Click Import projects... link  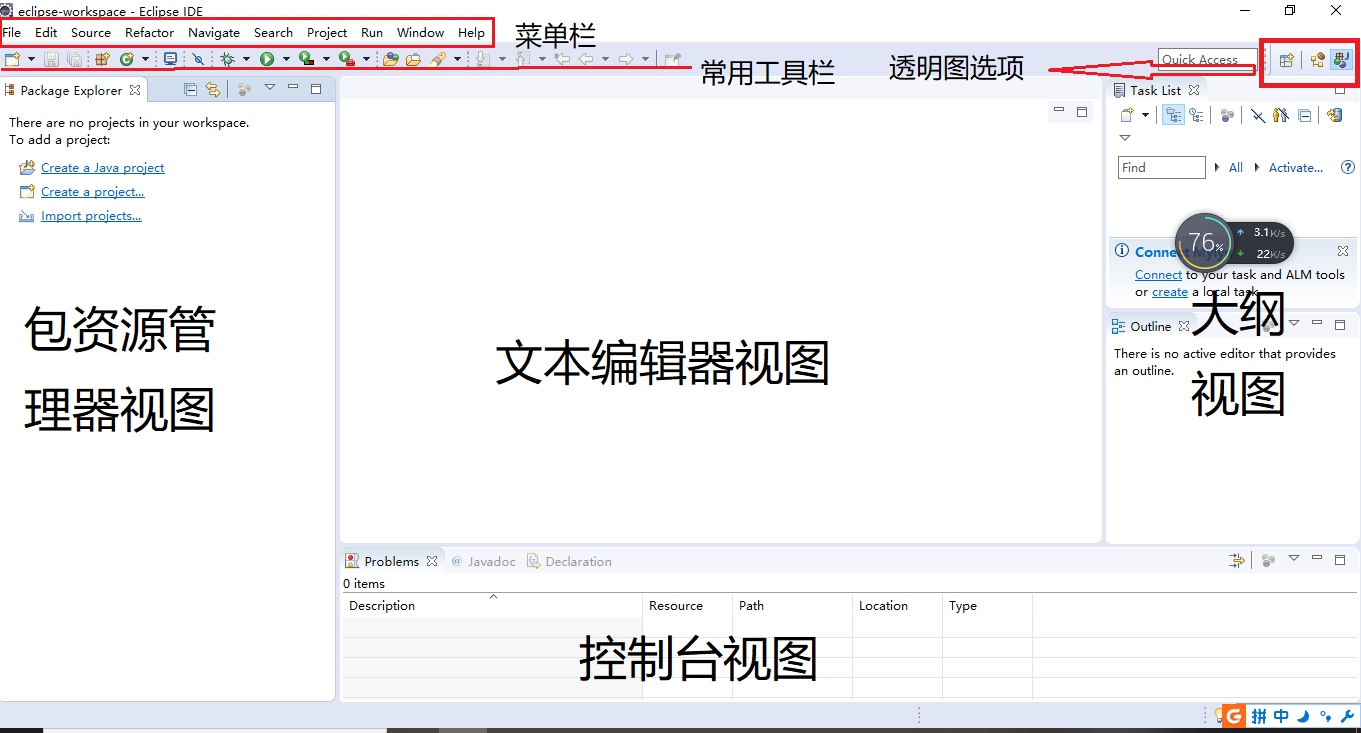pos(91,216)
